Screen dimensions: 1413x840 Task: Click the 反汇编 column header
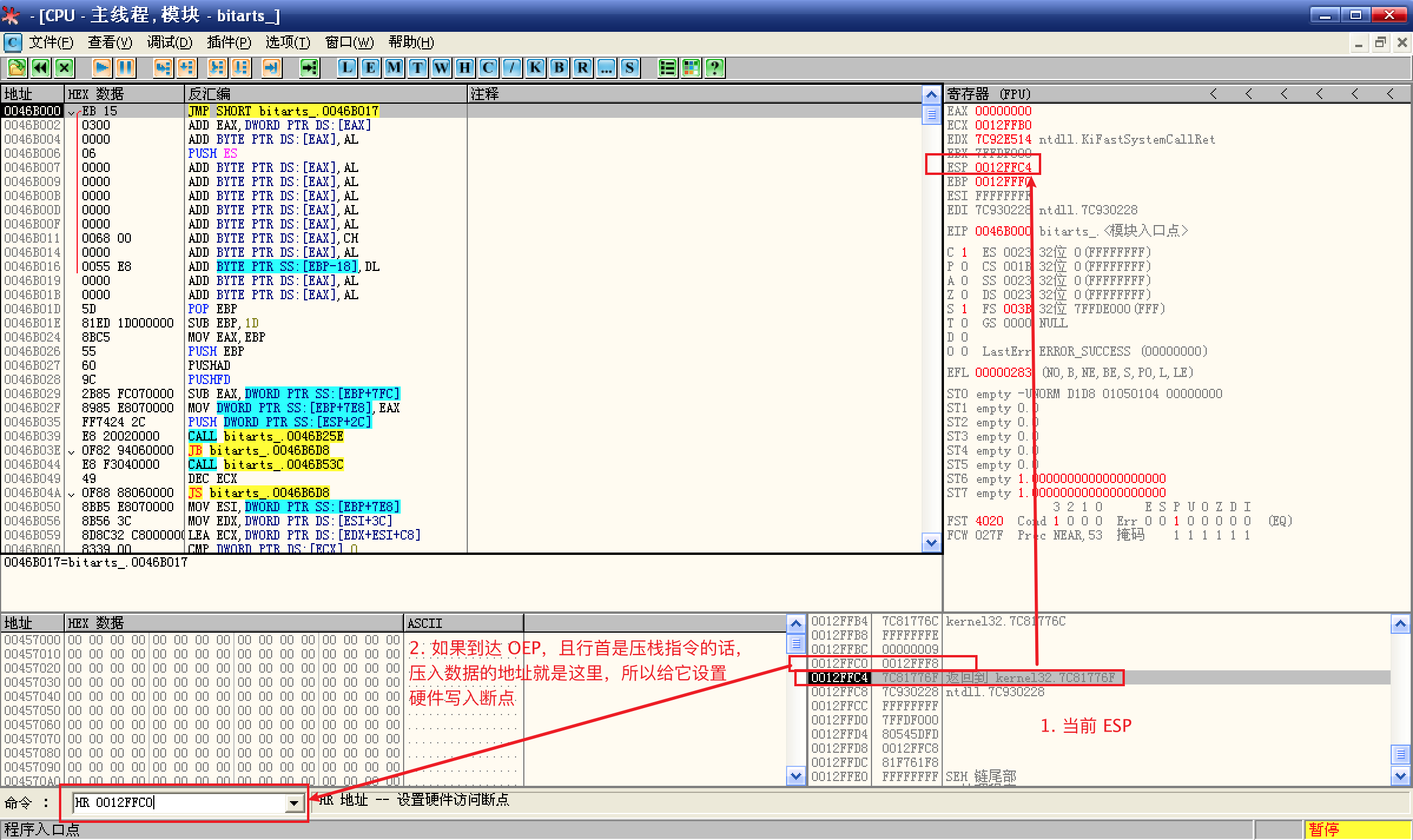pyautogui.click(x=210, y=94)
